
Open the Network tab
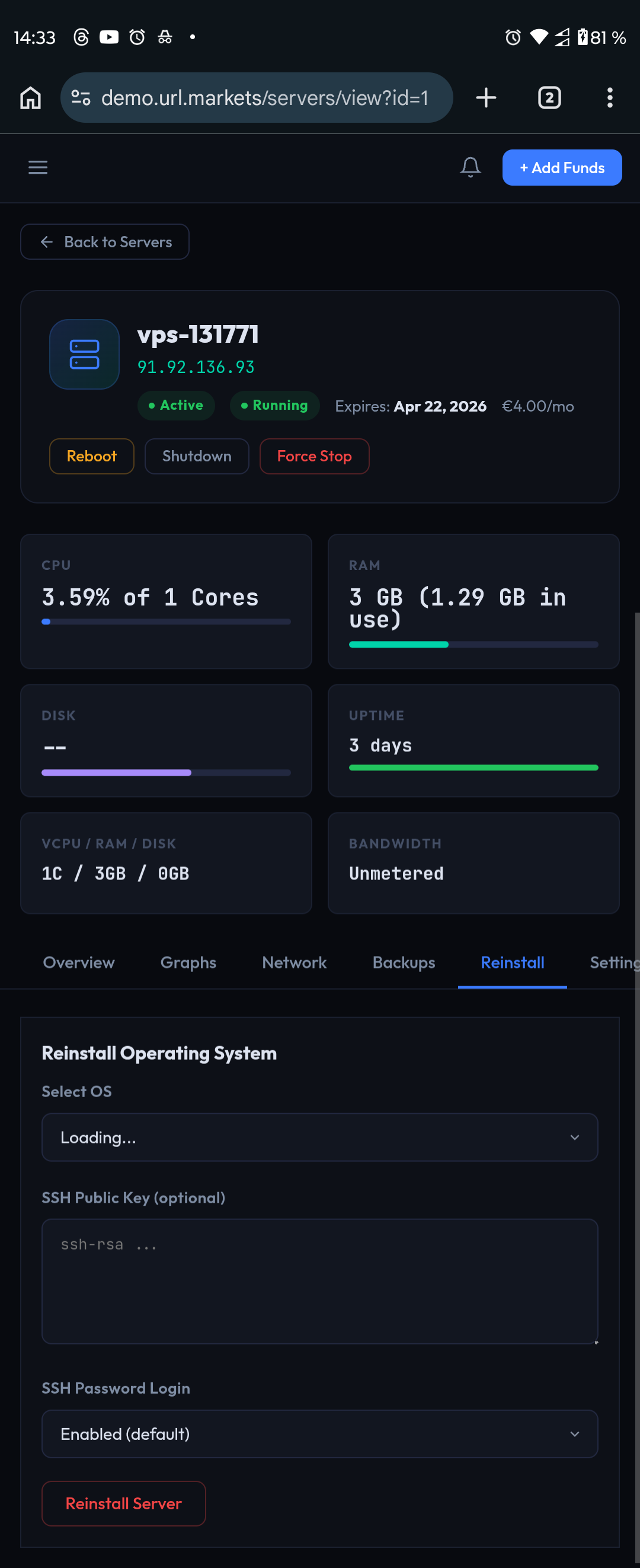[294, 963]
